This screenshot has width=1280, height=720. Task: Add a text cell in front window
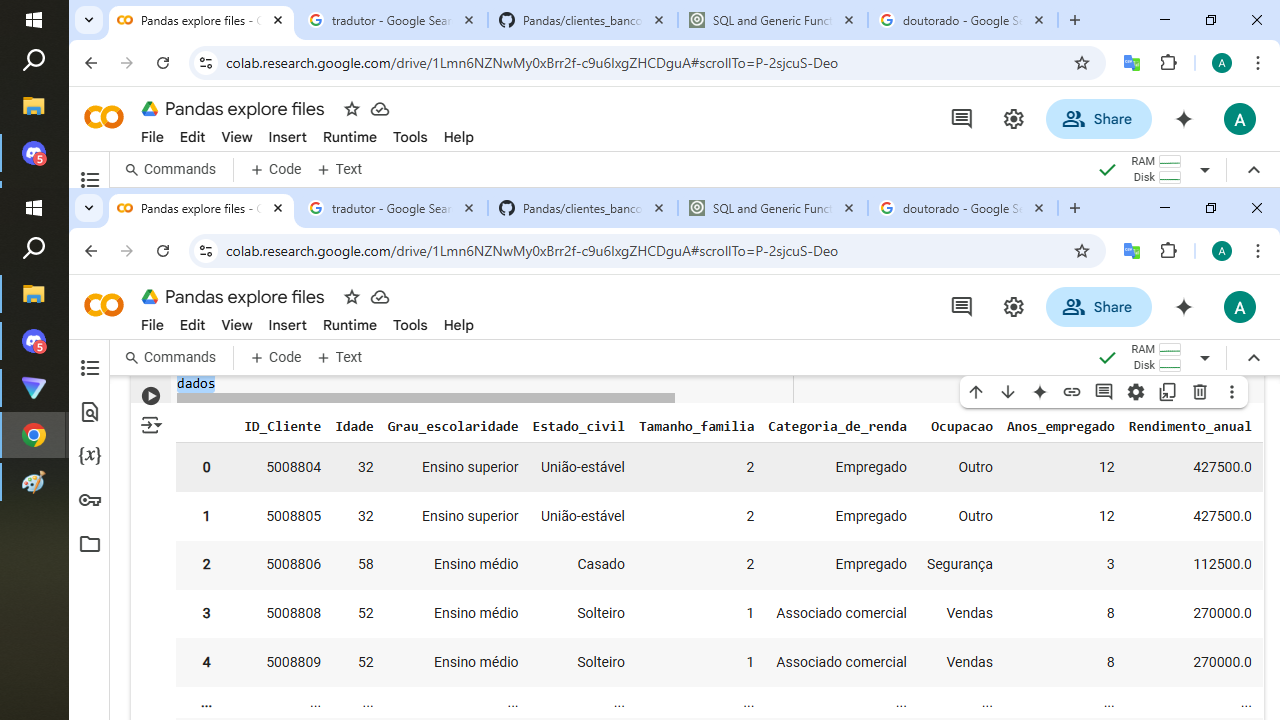[340, 357]
